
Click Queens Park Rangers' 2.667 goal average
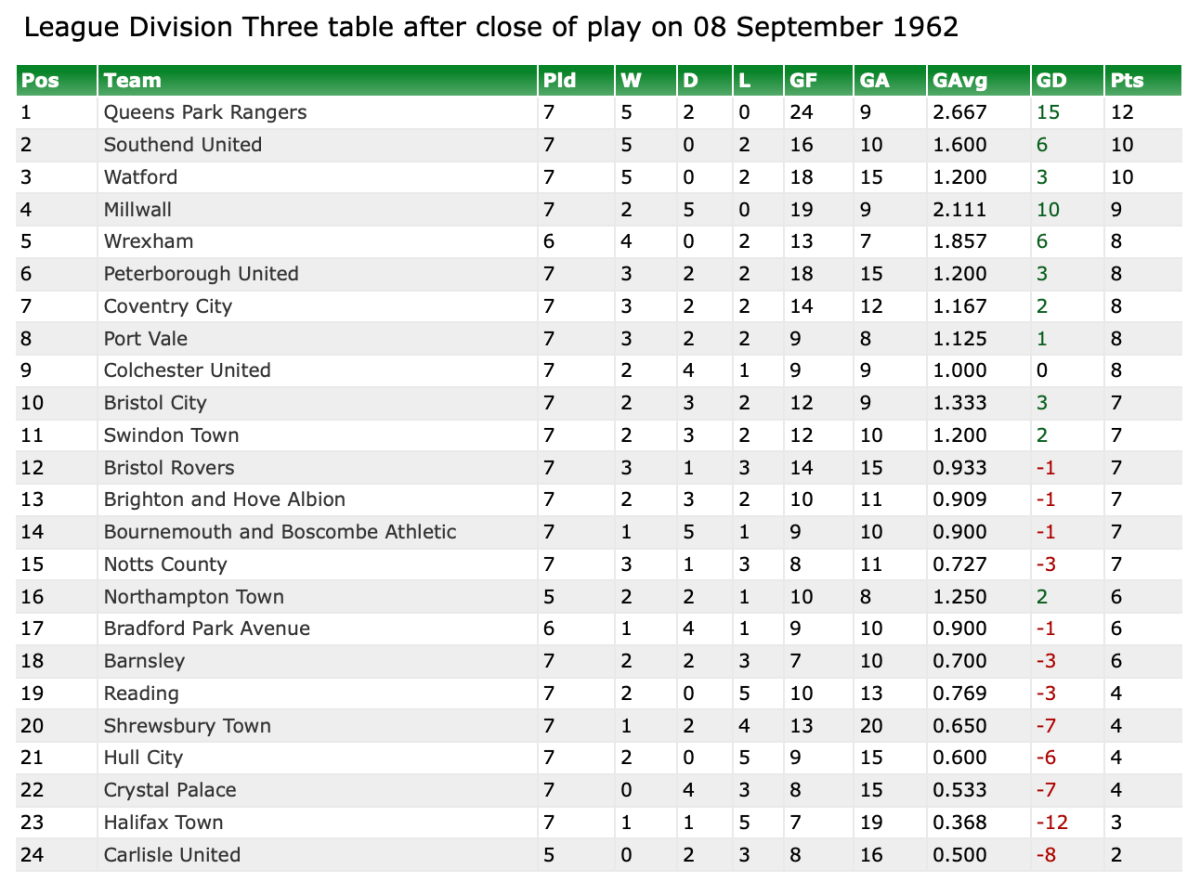(959, 112)
